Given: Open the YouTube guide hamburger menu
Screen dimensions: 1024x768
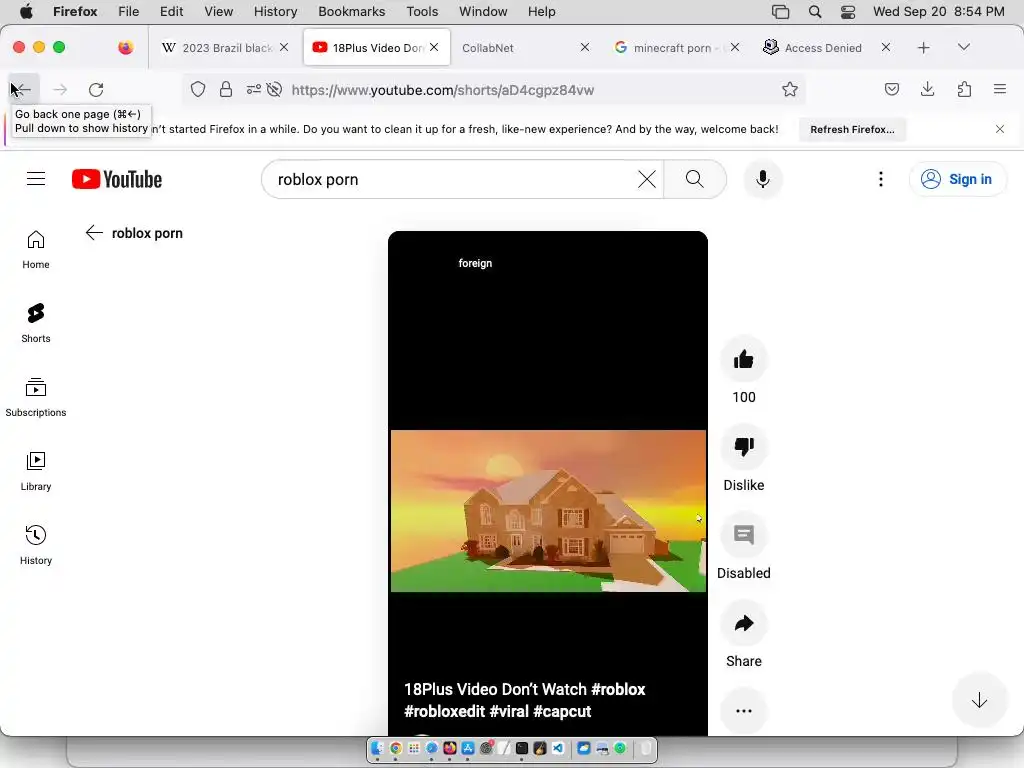Looking at the screenshot, I should click(36, 179).
